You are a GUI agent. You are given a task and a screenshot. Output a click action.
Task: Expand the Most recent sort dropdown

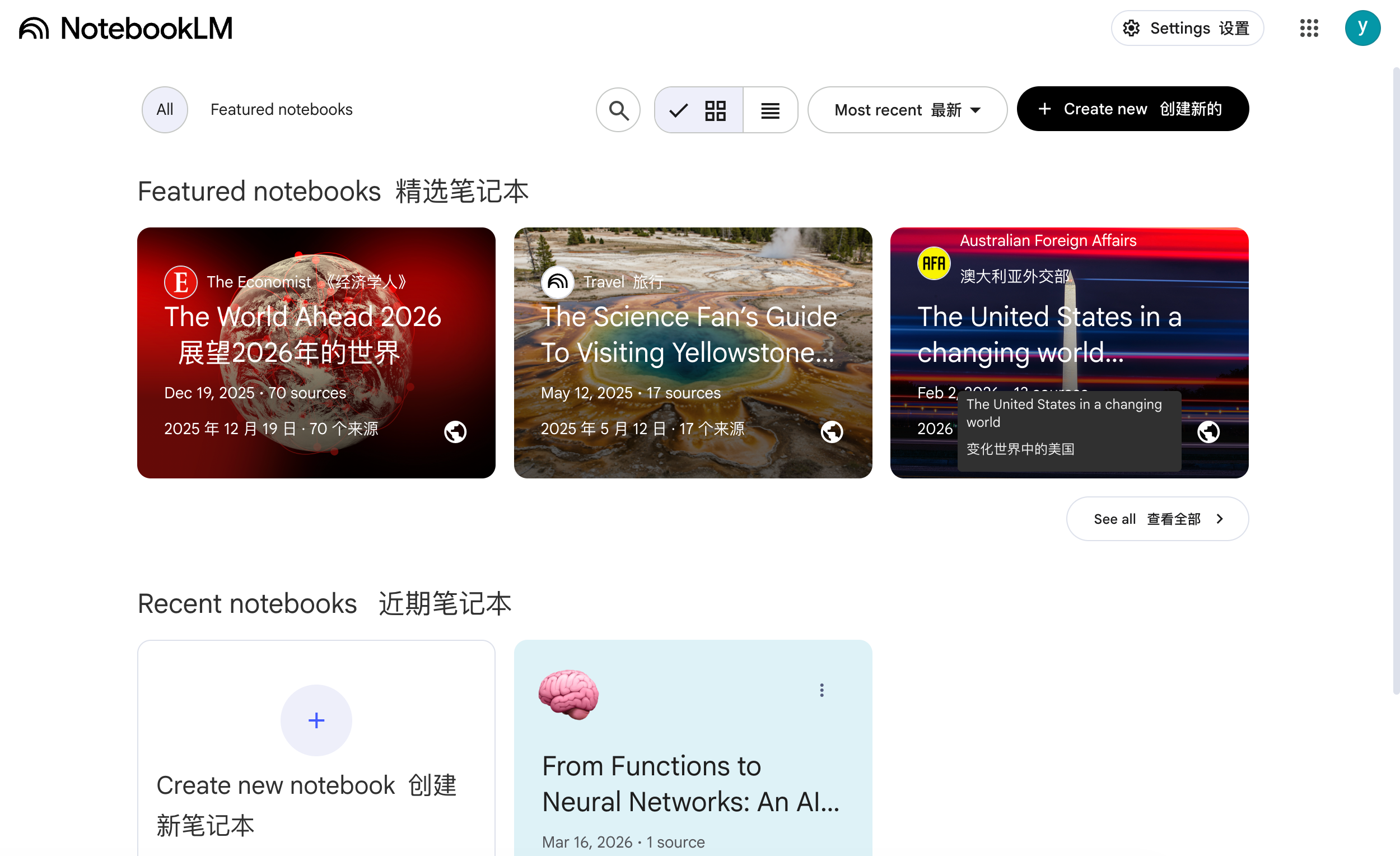pyautogui.click(x=907, y=110)
